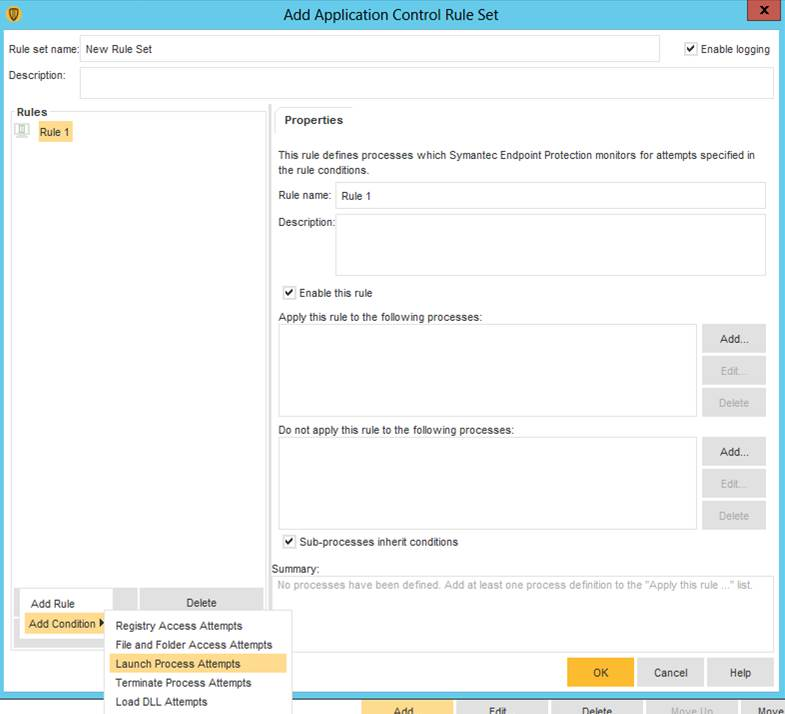Choose Launch Process Attempts condition
785x714 pixels.
tap(198, 663)
